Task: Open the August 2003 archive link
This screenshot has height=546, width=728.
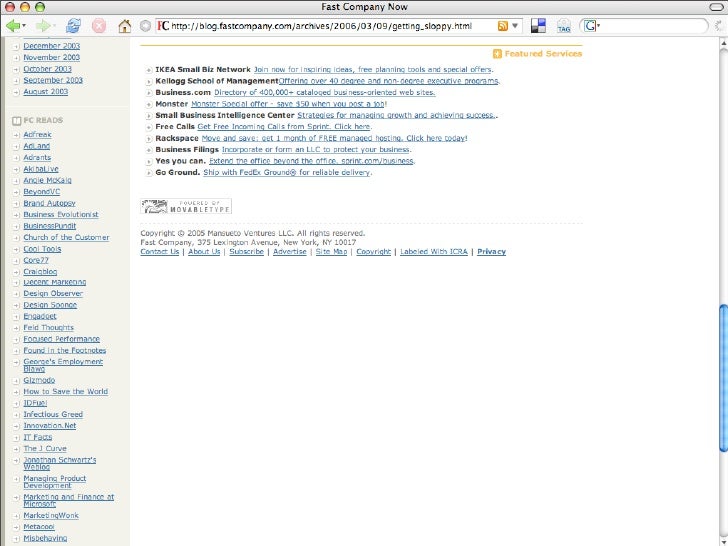Action: (46, 91)
